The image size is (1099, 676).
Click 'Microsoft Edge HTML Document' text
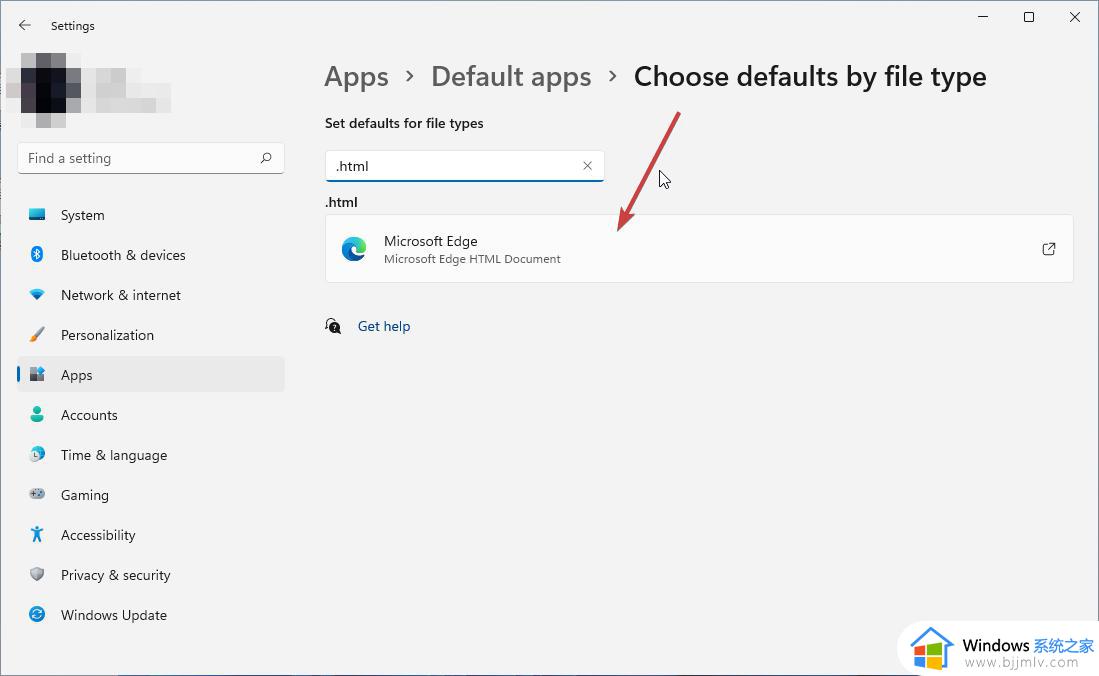(472, 259)
